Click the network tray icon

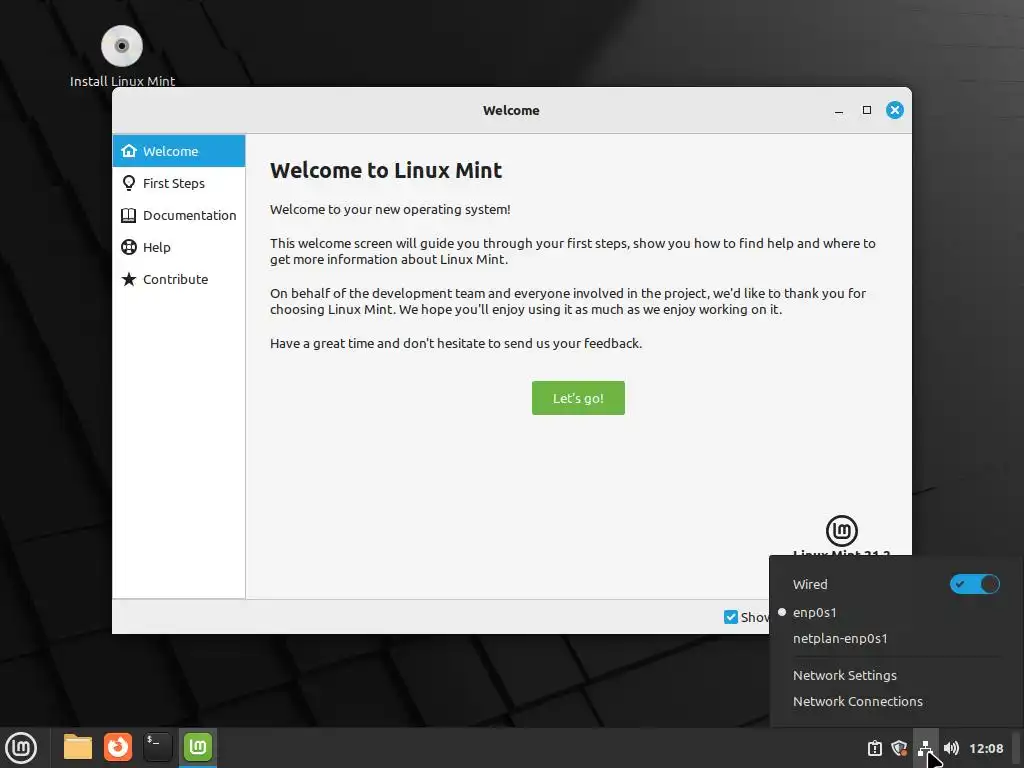point(925,748)
